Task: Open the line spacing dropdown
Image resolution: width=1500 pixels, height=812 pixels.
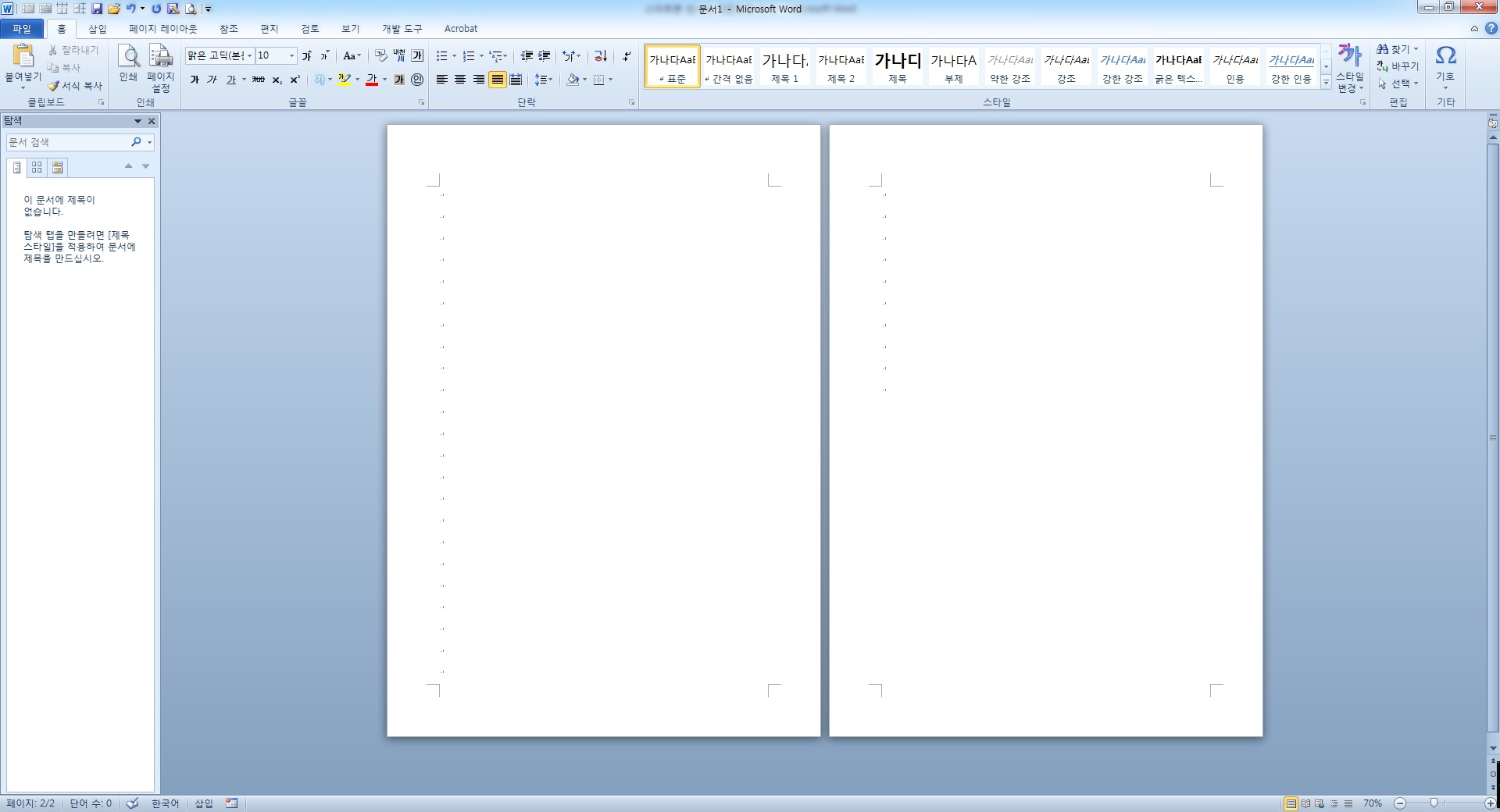Action: [x=544, y=80]
